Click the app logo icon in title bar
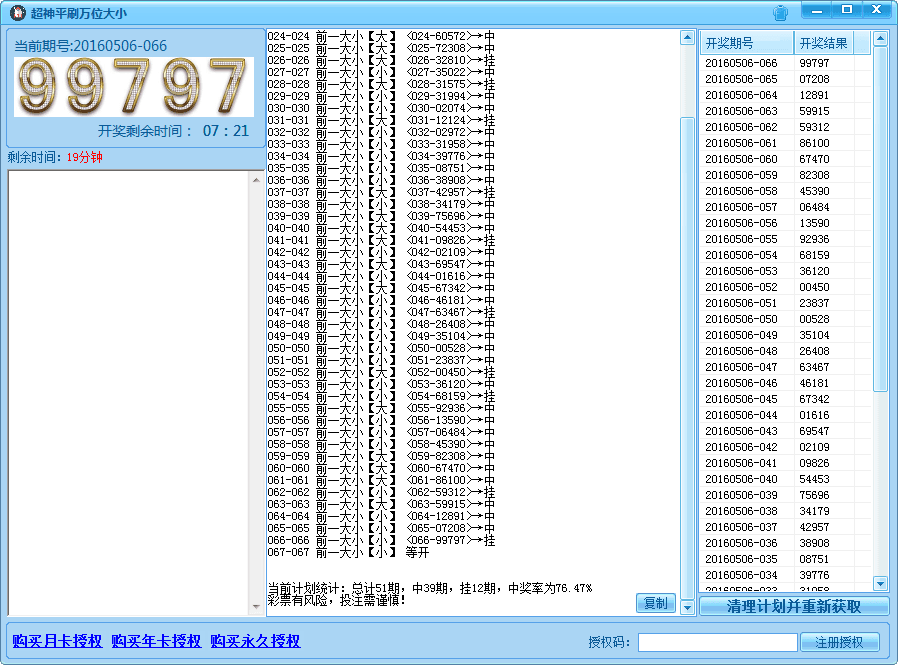The height and width of the screenshot is (665, 898). (16, 13)
